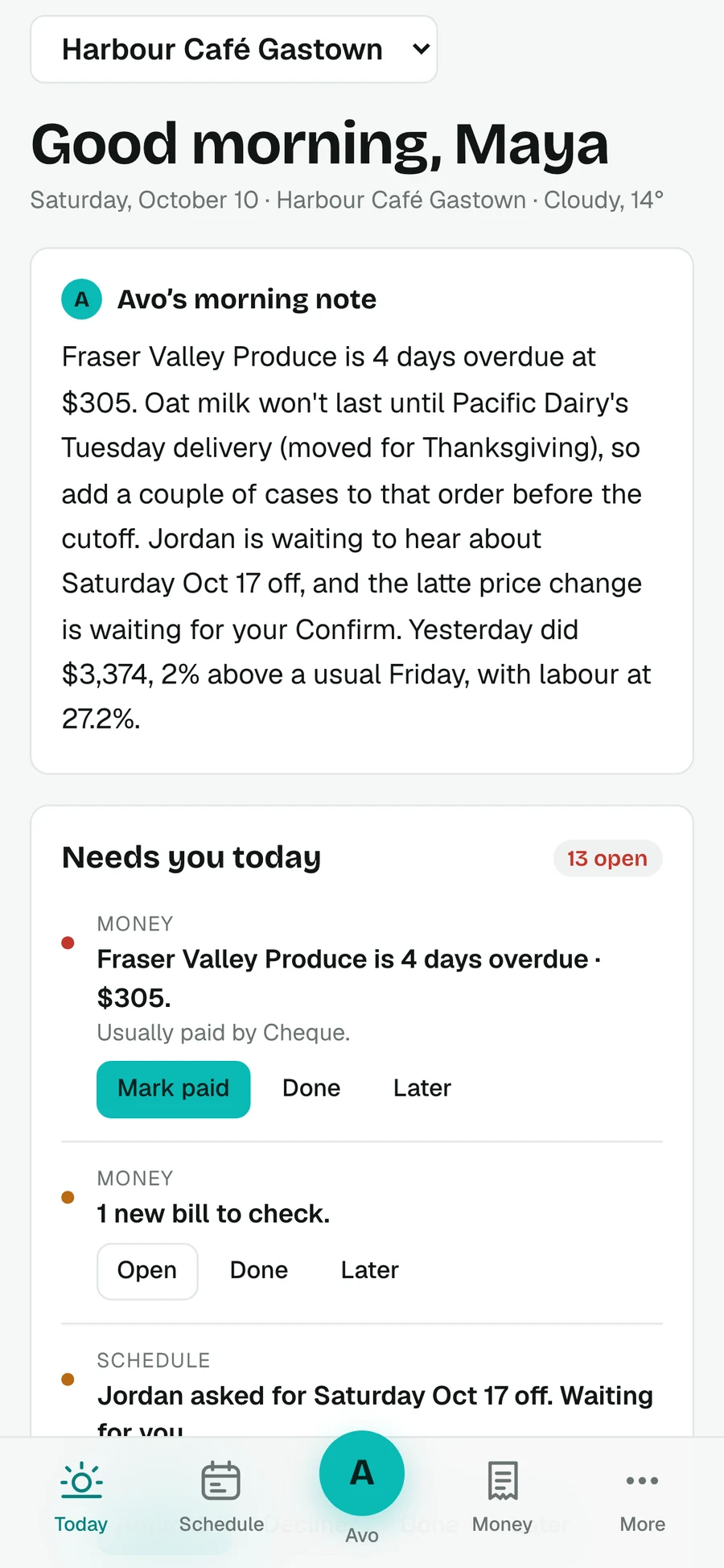Open the Money receipt icon
Image resolution: width=724 pixels, height=1568 pixels.
click(503, 1481)
